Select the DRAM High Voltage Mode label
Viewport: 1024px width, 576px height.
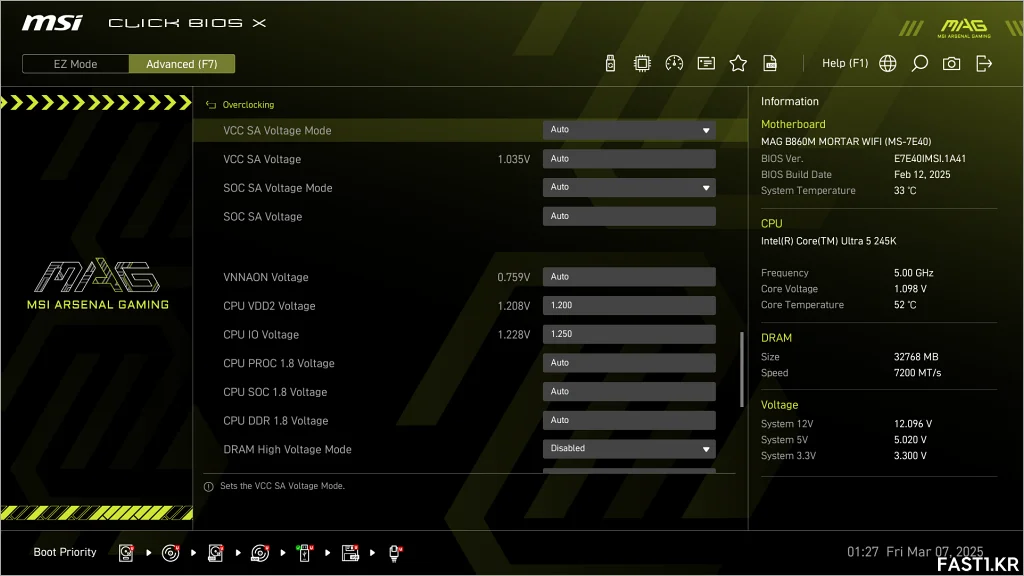(287, 449)
